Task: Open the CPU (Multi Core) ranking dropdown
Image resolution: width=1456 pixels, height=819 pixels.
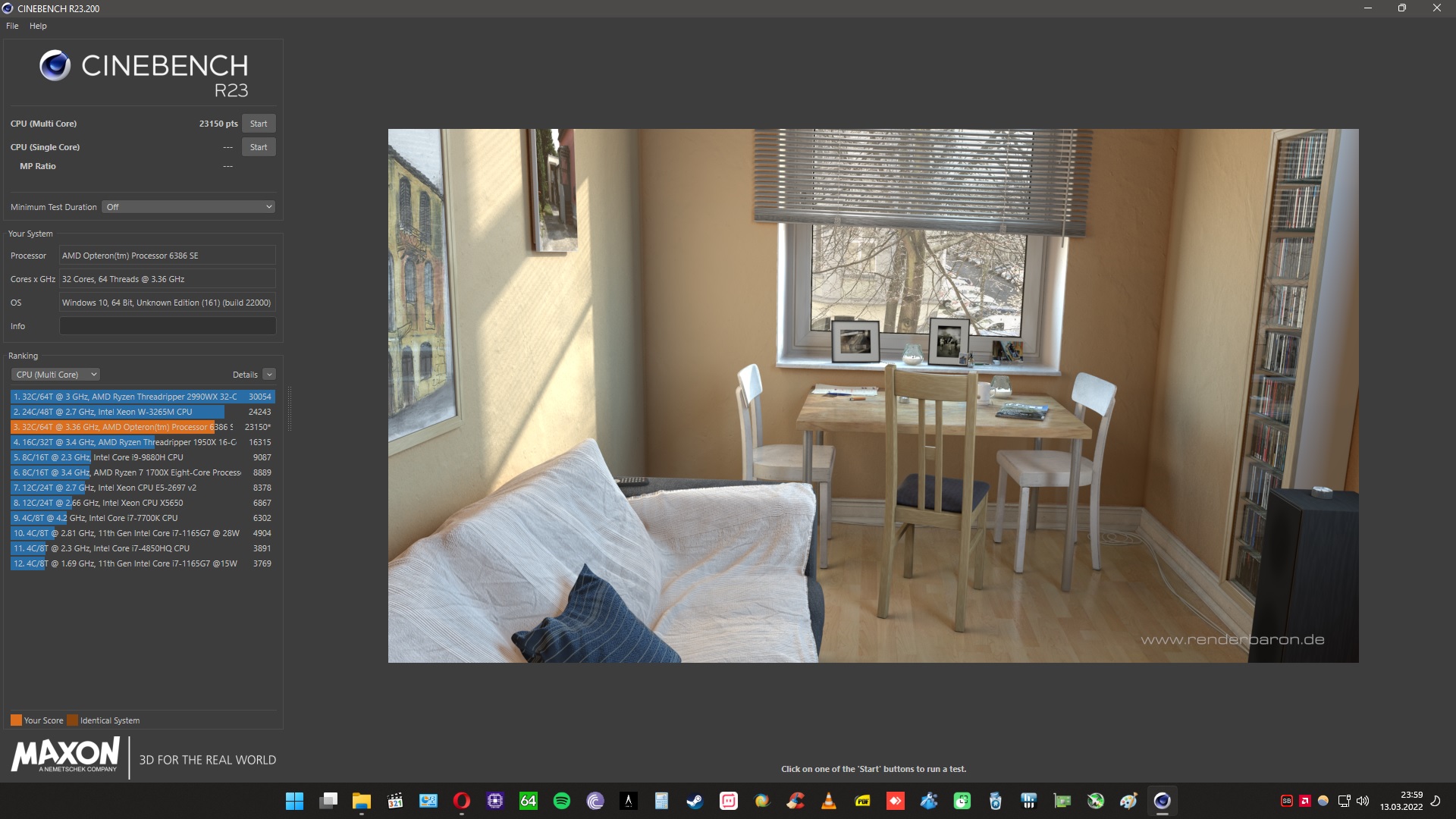Action: [56, 375]
